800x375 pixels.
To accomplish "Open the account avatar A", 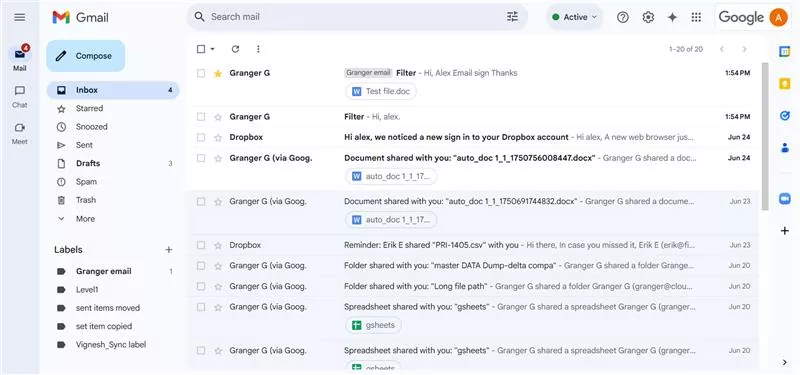I will pyautogui.click(x=778, y=17).
